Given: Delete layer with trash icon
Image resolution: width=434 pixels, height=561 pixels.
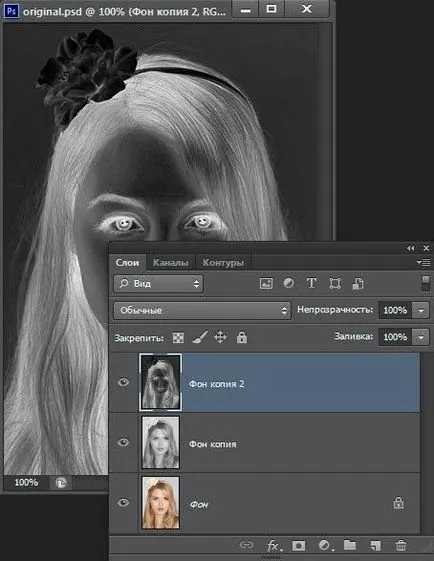Looking at the screenshot, I should (401, 546).
